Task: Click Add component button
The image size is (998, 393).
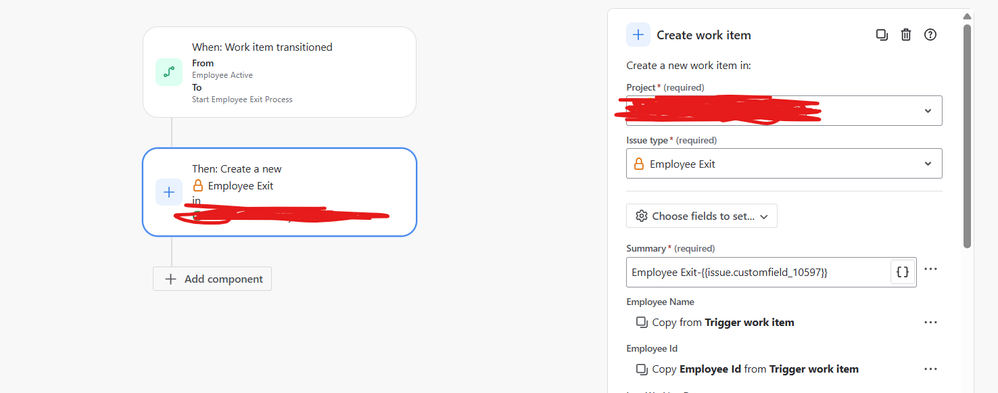Action: coord(213,279)
